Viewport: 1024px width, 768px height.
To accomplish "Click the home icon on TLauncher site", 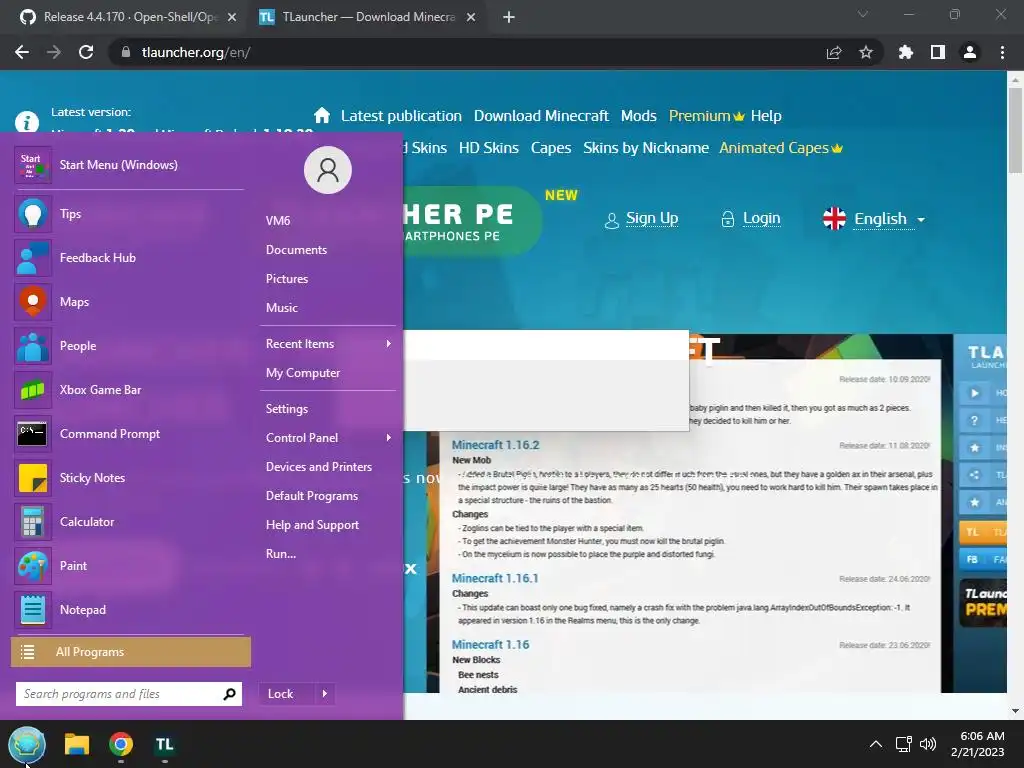I will (322, 116).
